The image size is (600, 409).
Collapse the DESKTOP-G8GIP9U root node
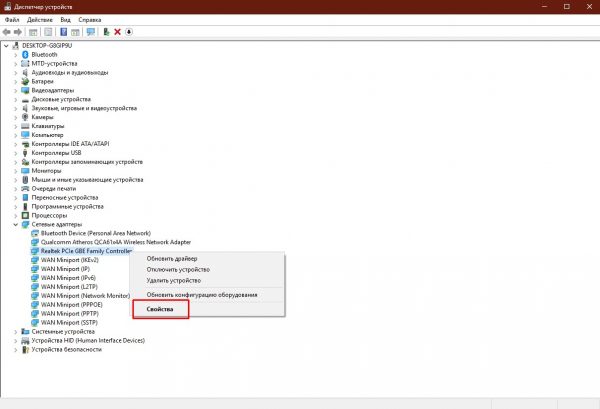tap(6, 46)
